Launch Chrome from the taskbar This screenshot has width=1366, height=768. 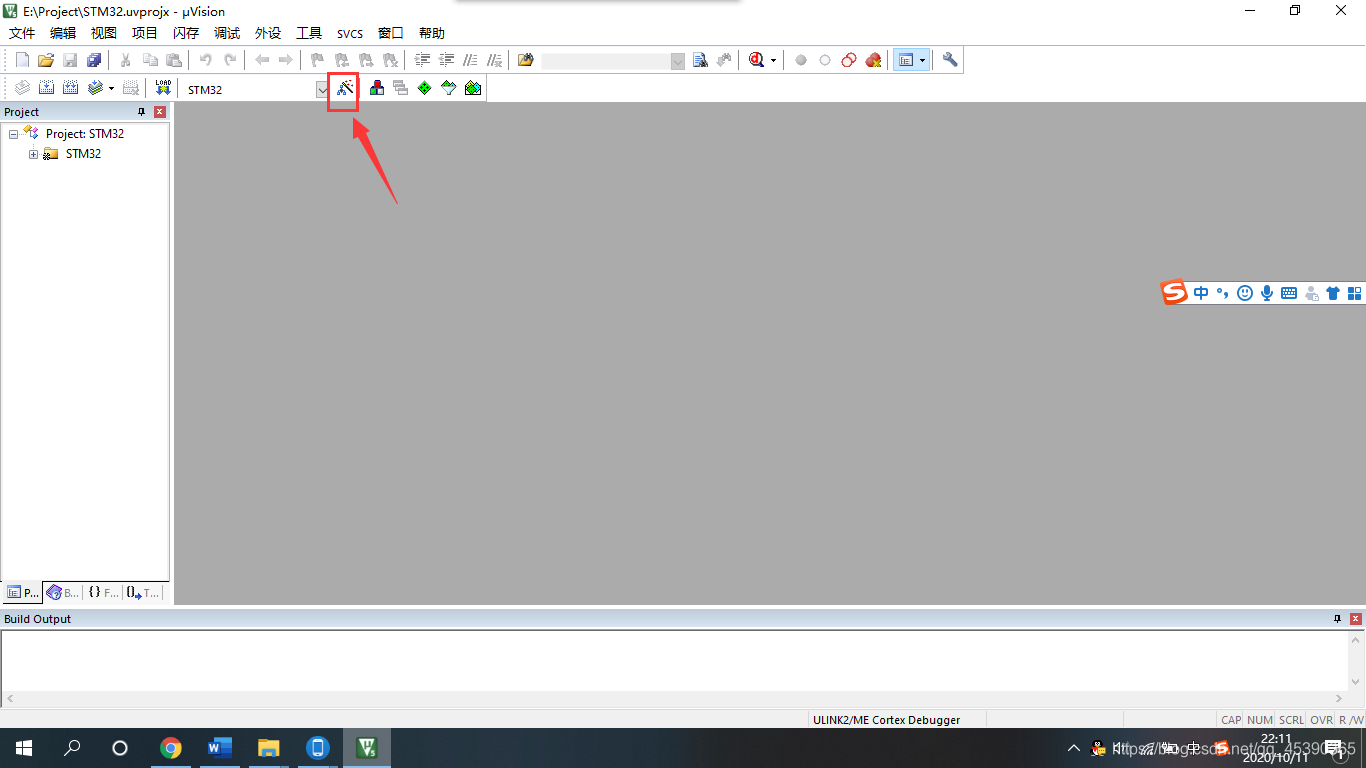point(171,748)
